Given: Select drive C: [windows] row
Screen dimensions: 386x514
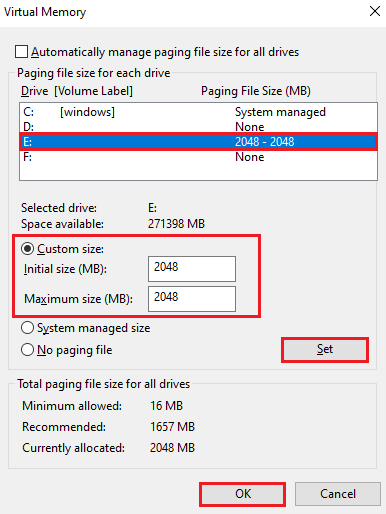Looking at the screenshot, I should [x=198, y=112].
